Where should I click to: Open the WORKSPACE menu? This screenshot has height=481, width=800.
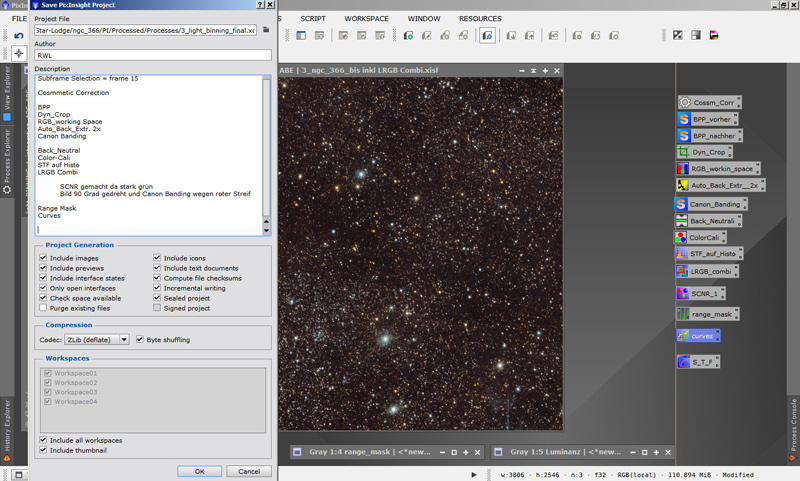(366, 18)
